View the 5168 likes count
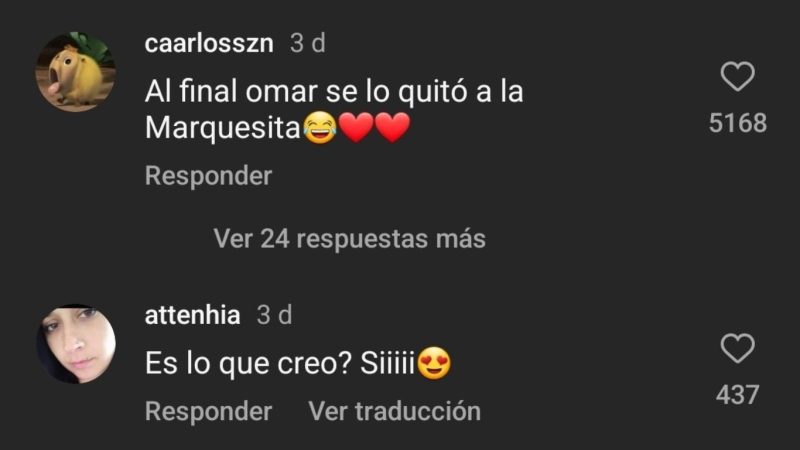The image size is (800, 450). 738,123
